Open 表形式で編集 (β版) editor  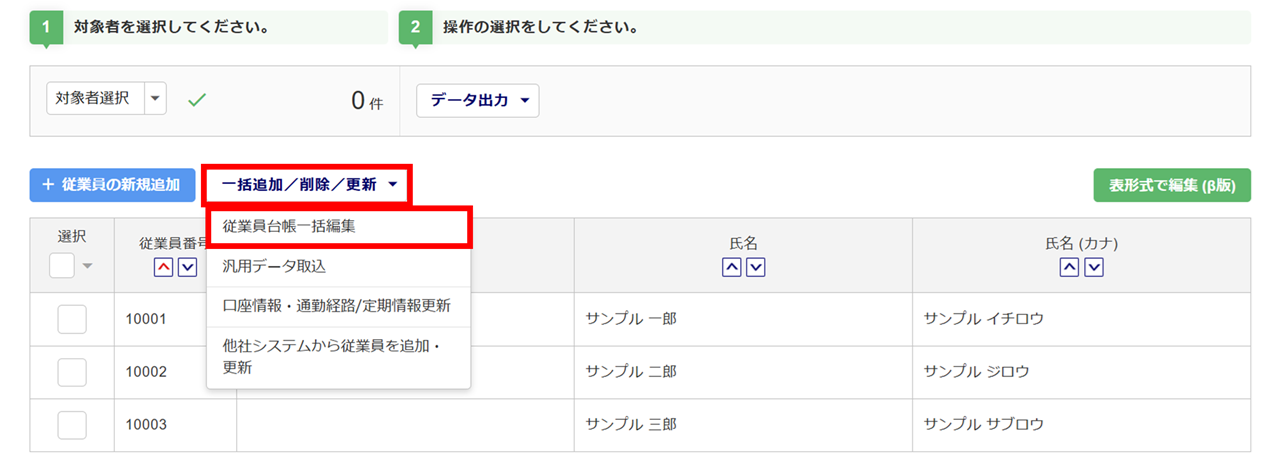point(1172,185)
